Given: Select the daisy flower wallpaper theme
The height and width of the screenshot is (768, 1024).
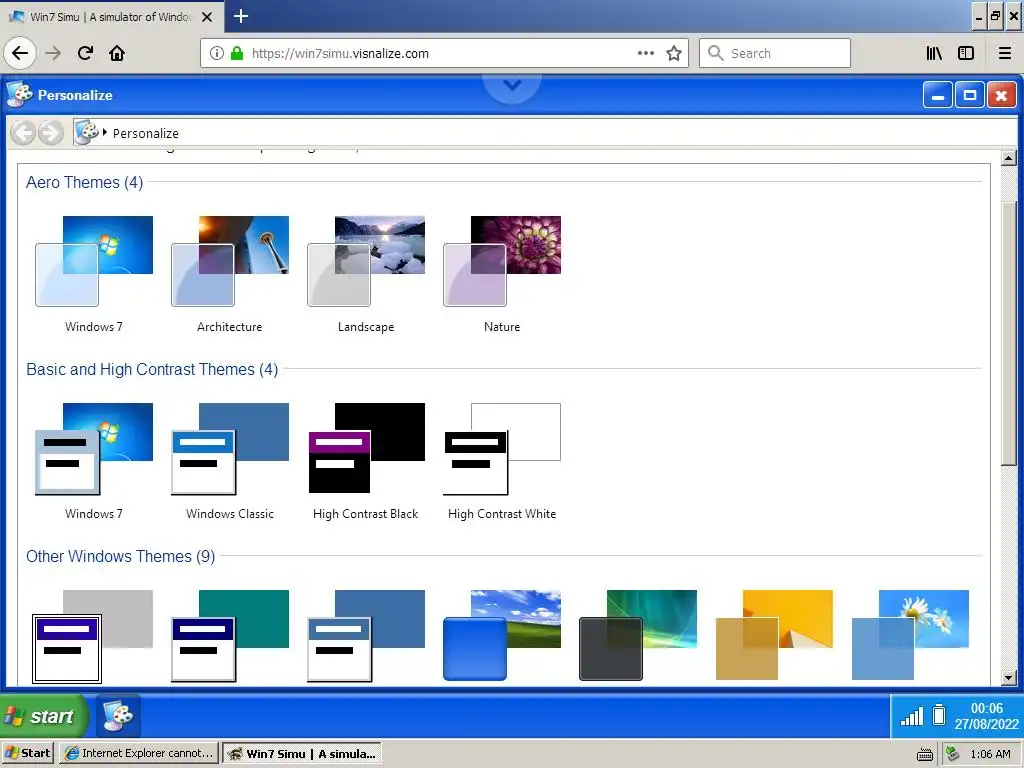Looking at the screenshot, I should coord(910,636).
